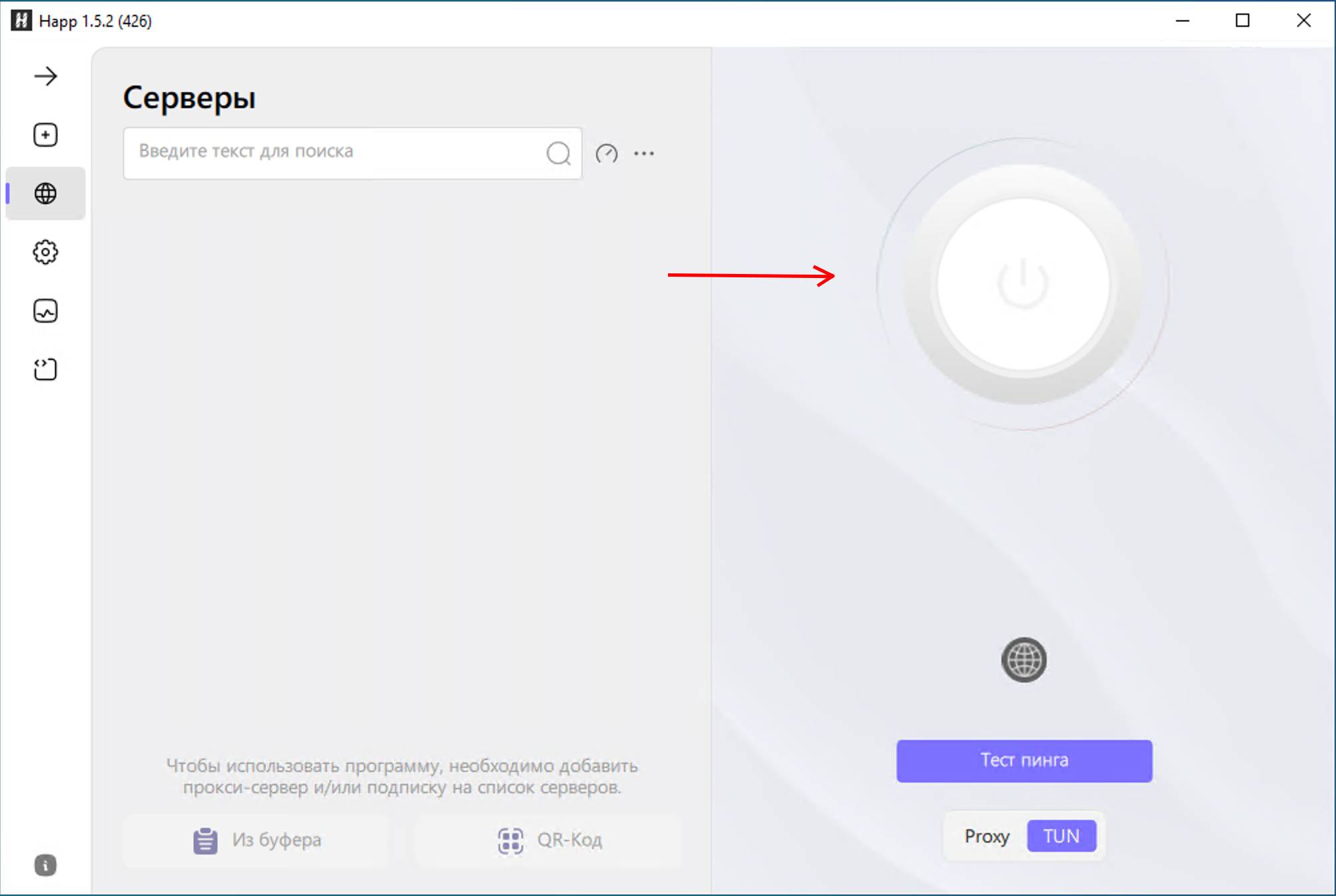Import server configuration via Из буфера
Image resolution: width=1336 pixels, height=896 pixels.
coord(255,840)
